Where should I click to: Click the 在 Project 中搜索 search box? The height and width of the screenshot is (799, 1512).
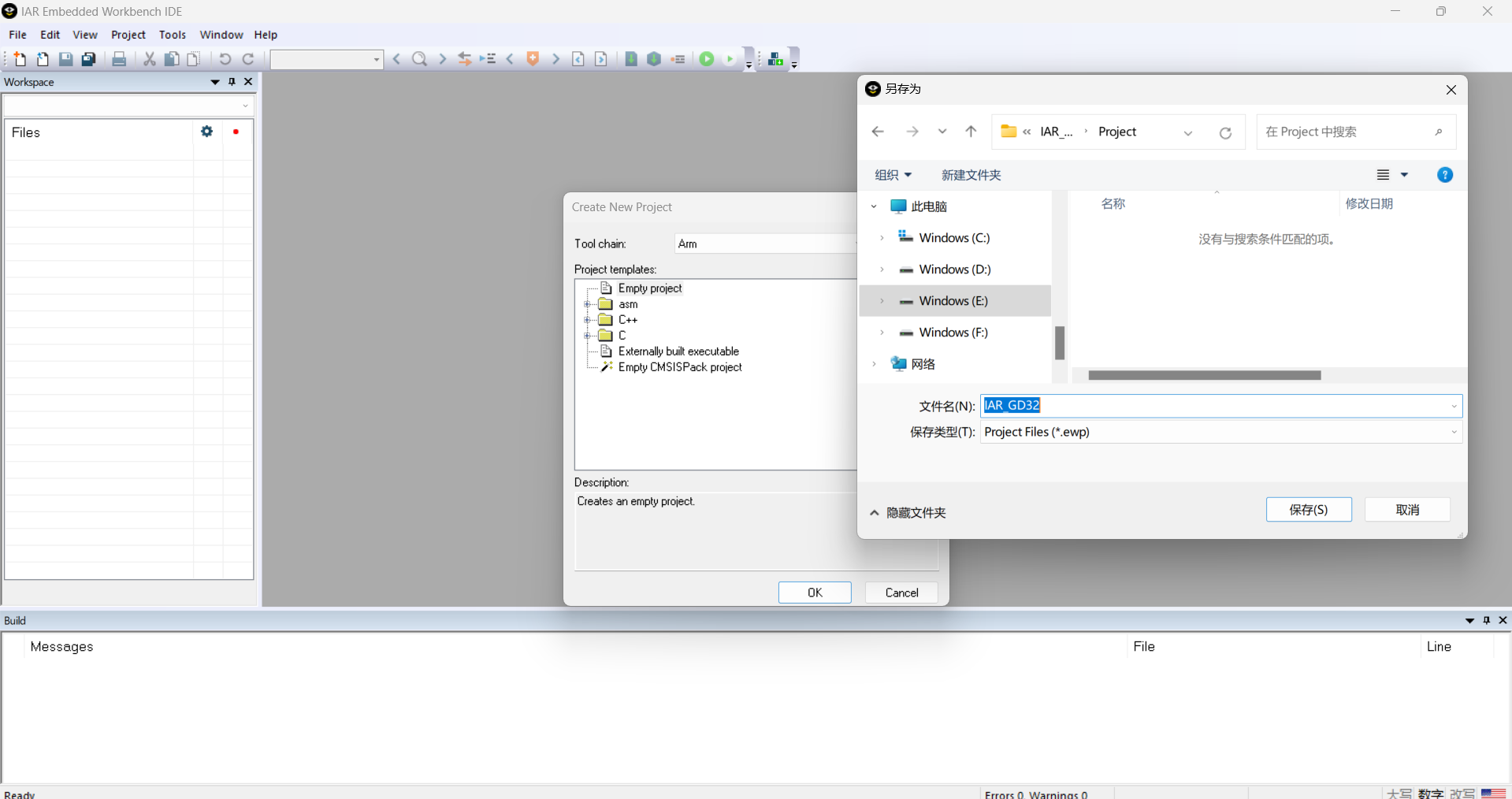coord(1356,132)
